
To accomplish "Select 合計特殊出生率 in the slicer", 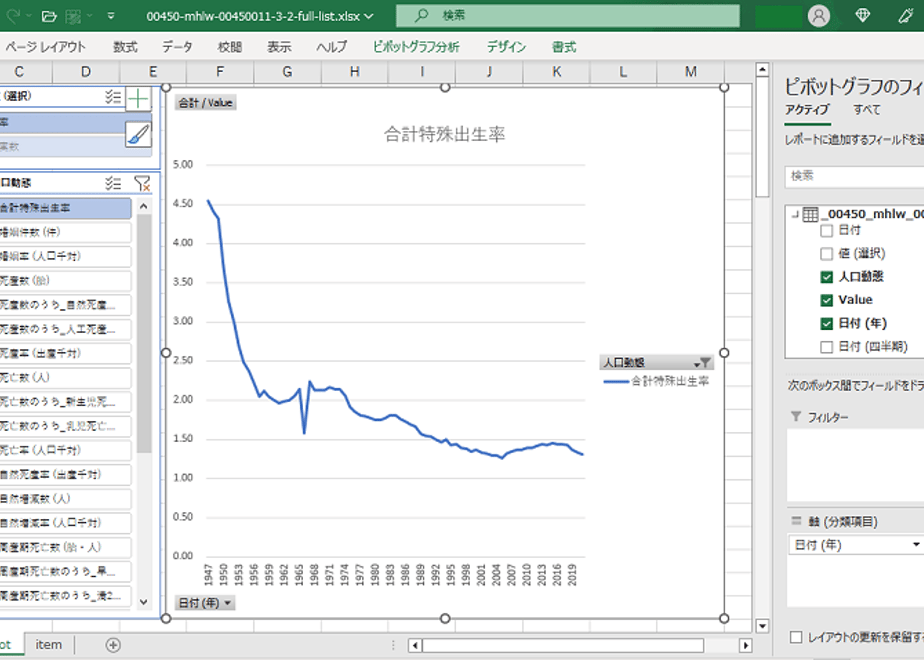I will (65, 208).
